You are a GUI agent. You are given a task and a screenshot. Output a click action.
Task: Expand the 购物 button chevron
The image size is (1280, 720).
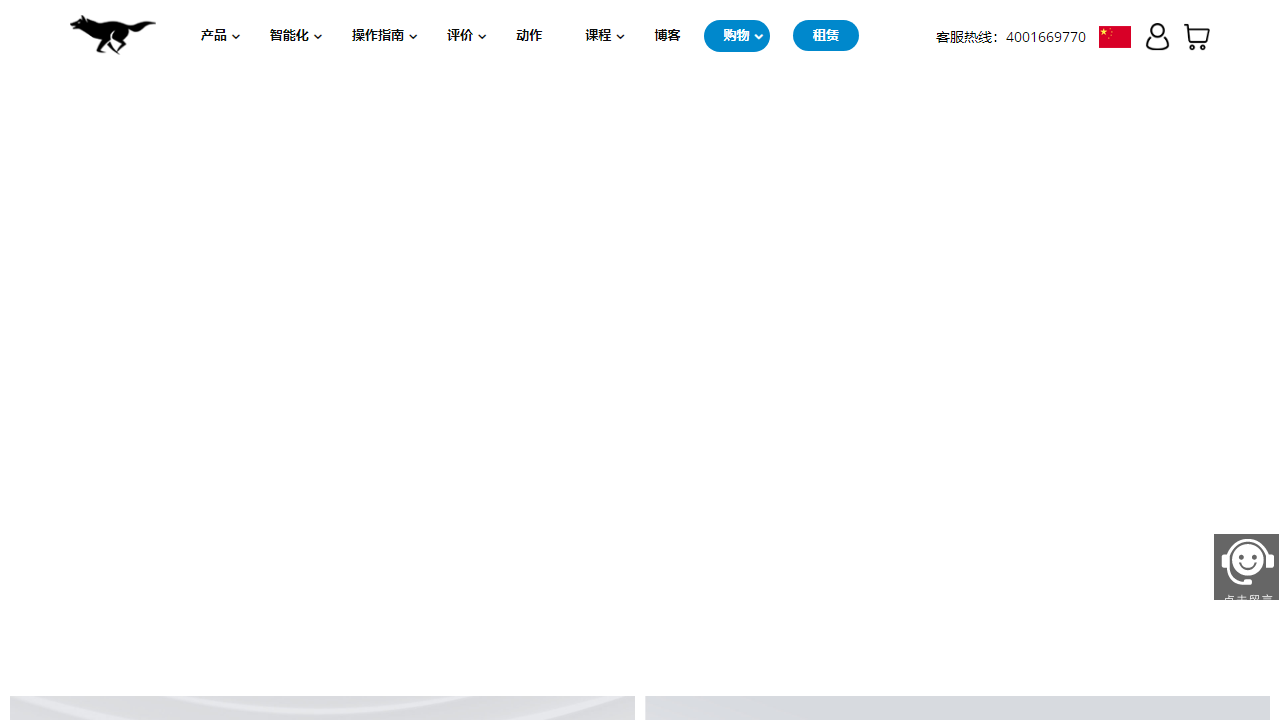pyautogui.click(x=759, y=37)
